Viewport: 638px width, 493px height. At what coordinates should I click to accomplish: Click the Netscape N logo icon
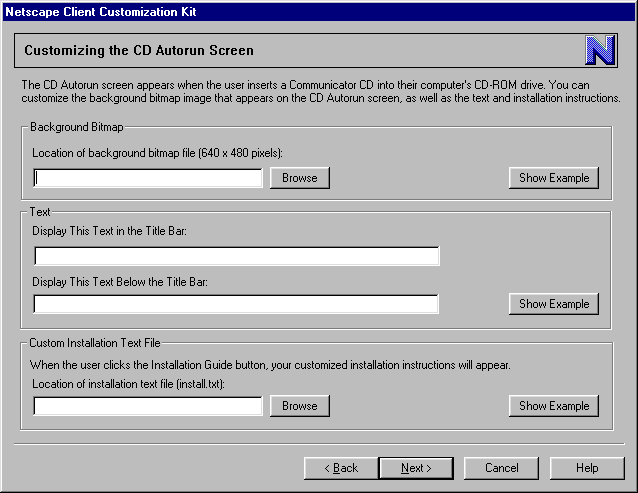click(600, 50)
